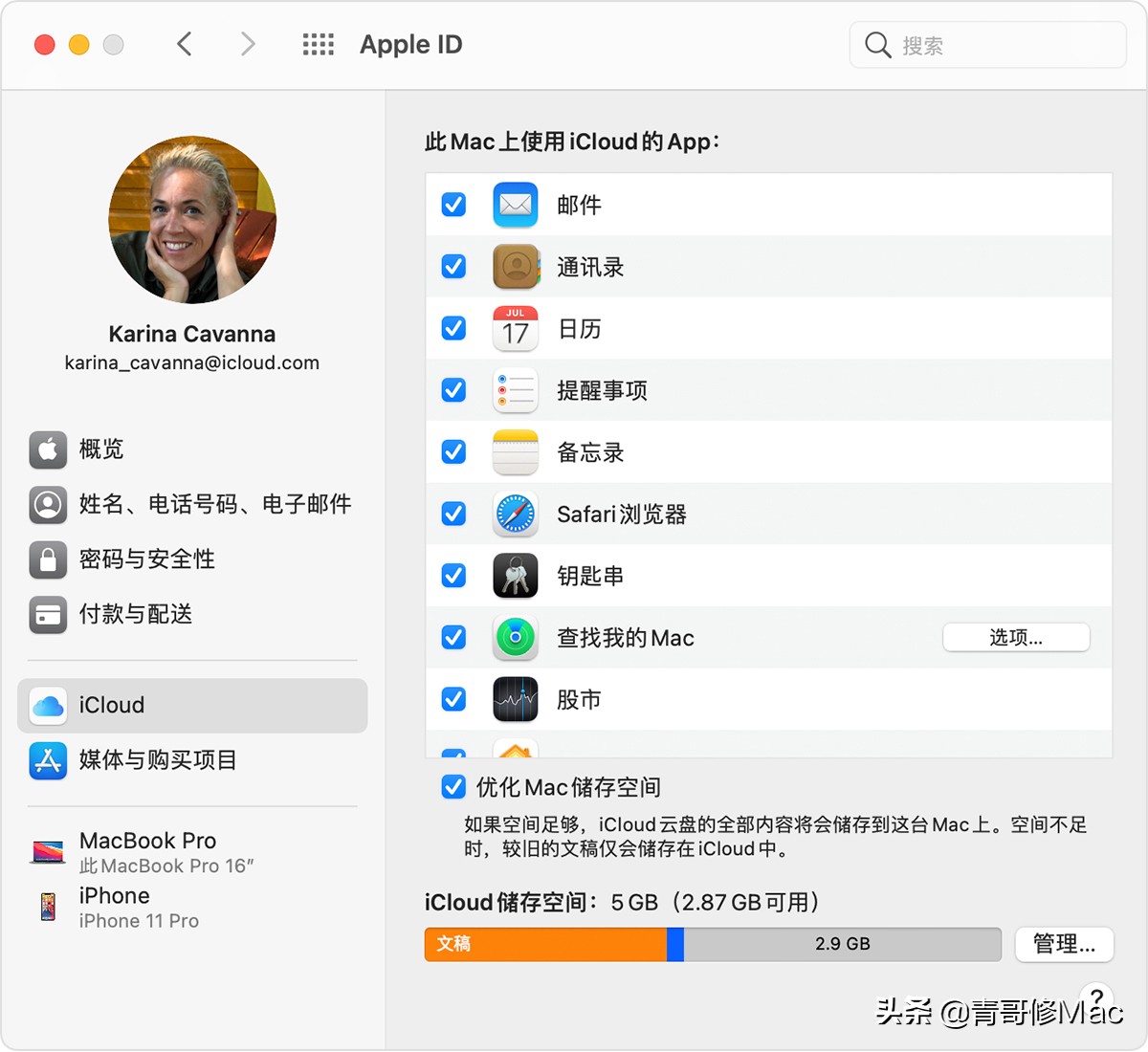This screenshot has width=1148, height=1052.
Task: Open the preference panes grid icon
Action: coord(318,43)
